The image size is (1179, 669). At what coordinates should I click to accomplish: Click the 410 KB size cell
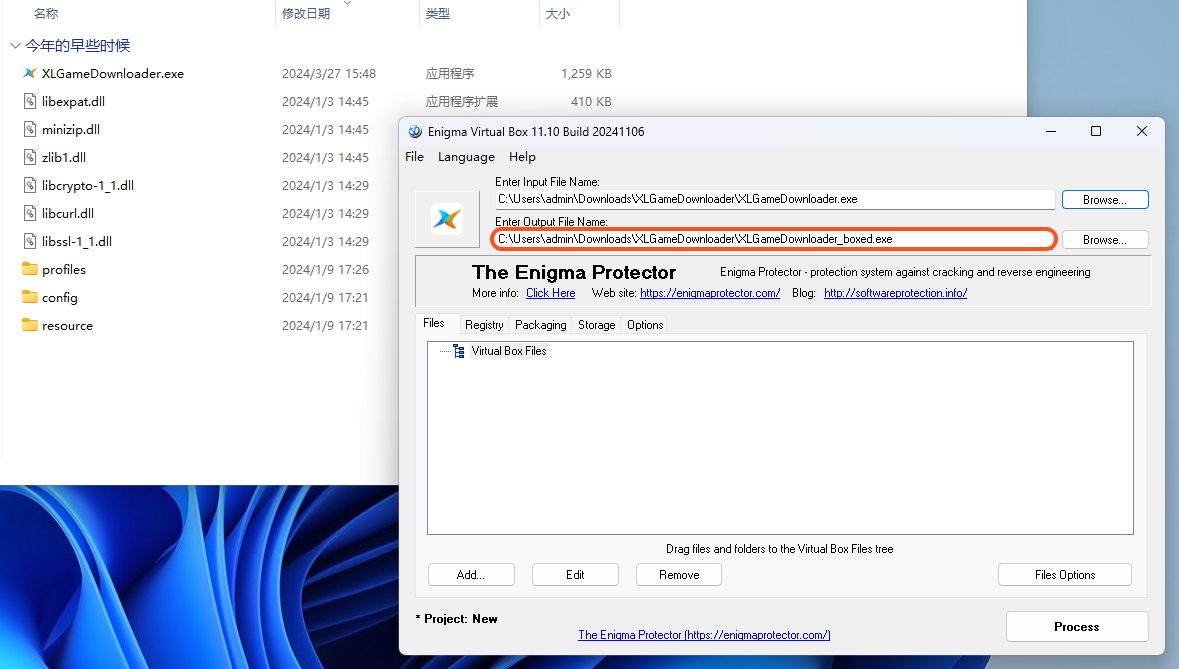pos(591,101)
